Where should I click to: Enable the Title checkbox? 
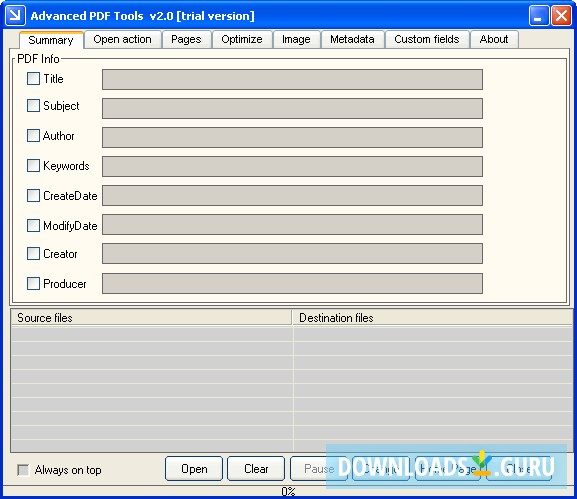tap(33, 78)
